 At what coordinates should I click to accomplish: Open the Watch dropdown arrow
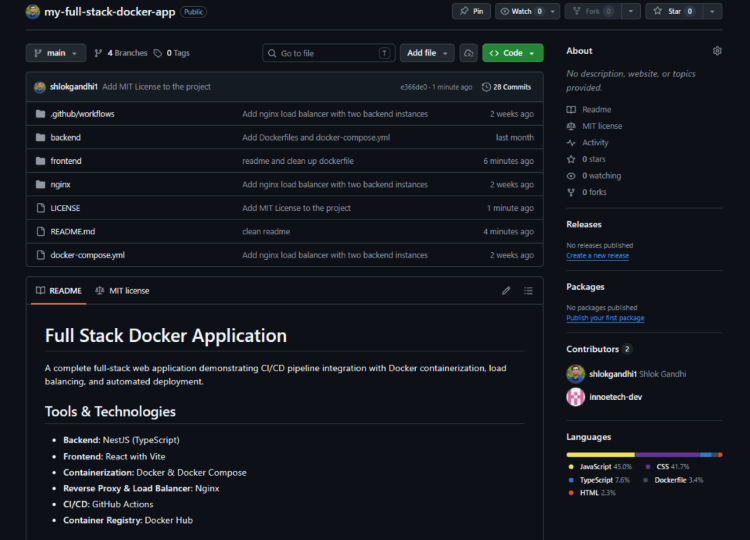[553, 11]
